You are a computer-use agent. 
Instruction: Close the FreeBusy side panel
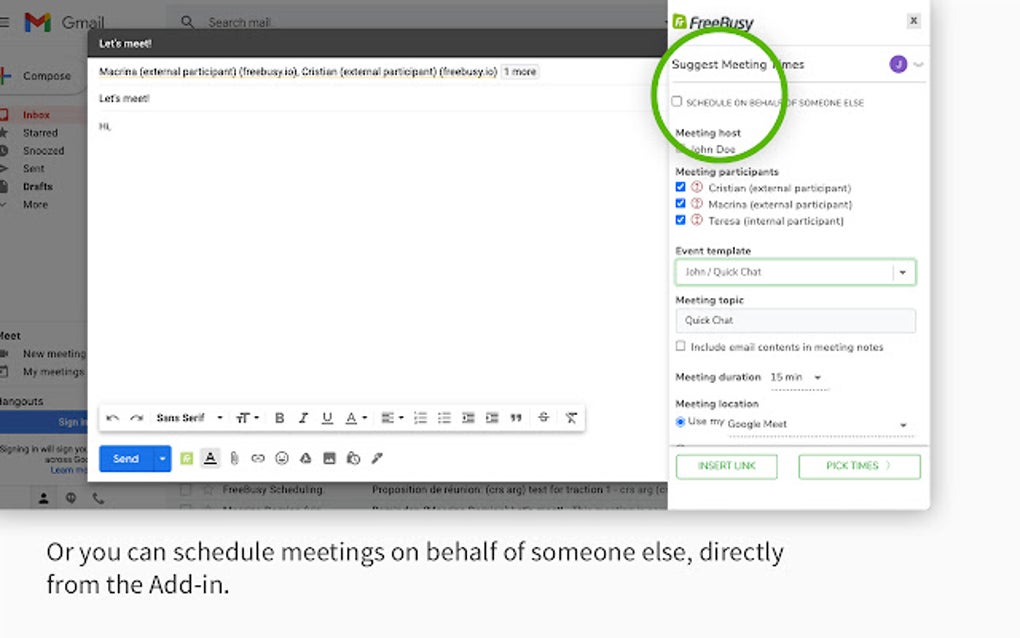click(913, 21)
